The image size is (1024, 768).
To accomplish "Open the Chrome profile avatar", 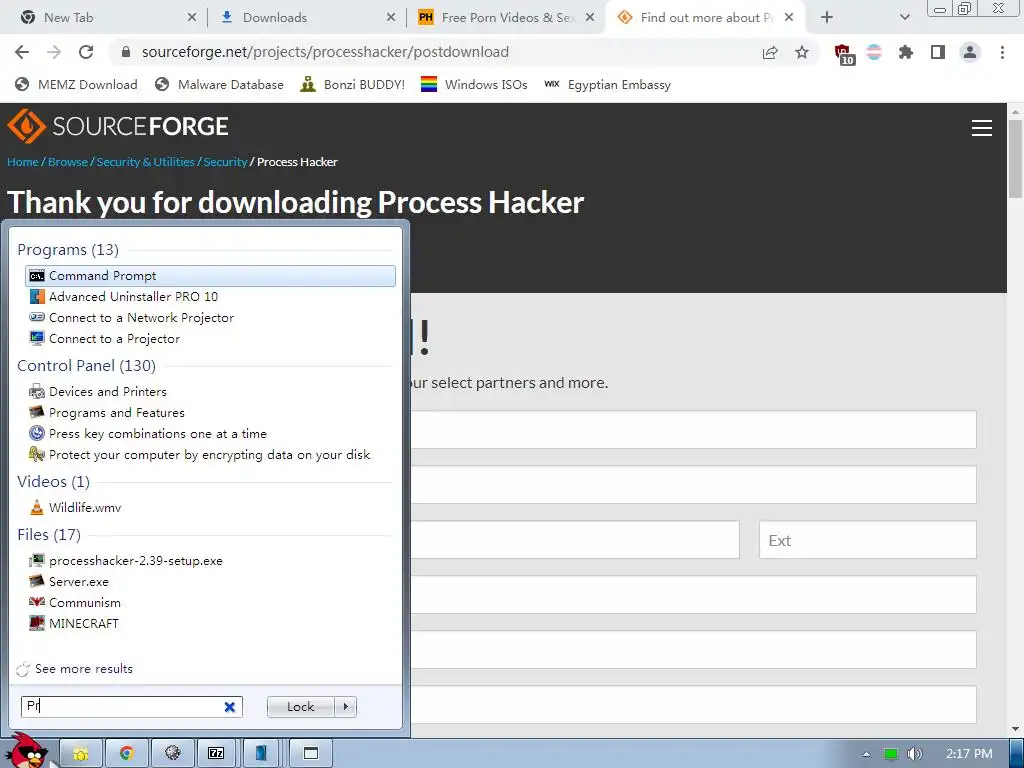I will (970, 52).
